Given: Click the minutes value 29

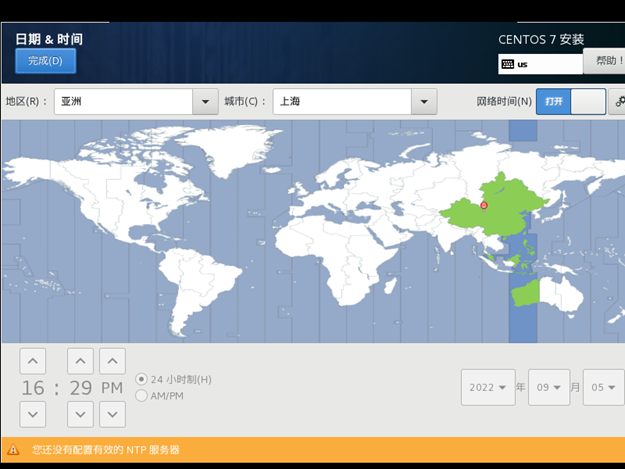Looking at the screenshot, I should pyautogui.click(x=81, y=388).
